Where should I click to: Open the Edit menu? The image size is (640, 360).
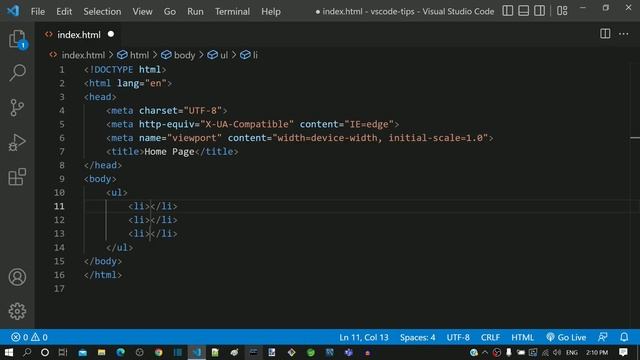coord(64,11)
